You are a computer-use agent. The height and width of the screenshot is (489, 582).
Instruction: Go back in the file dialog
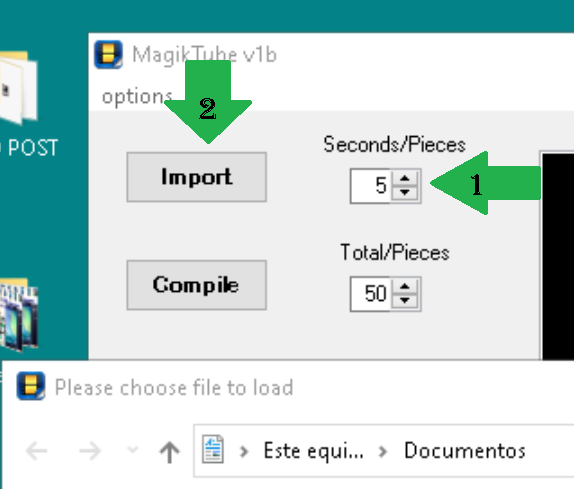tap(36, 451)
